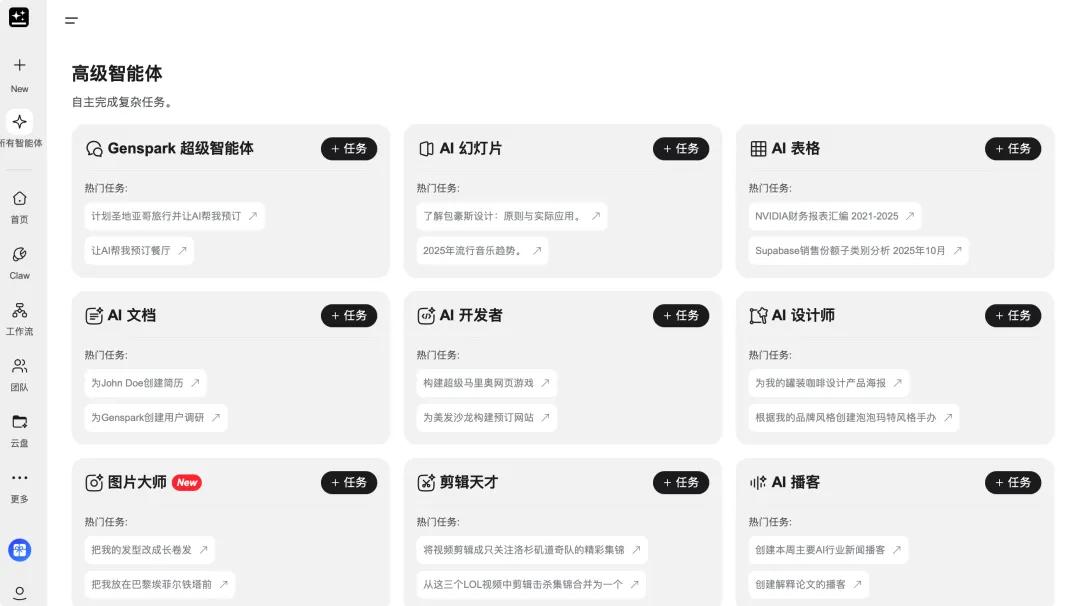1080x606 pixels.
Task: Click Genspark 超级智能体 card icon
Action: [x=94, y=149]
